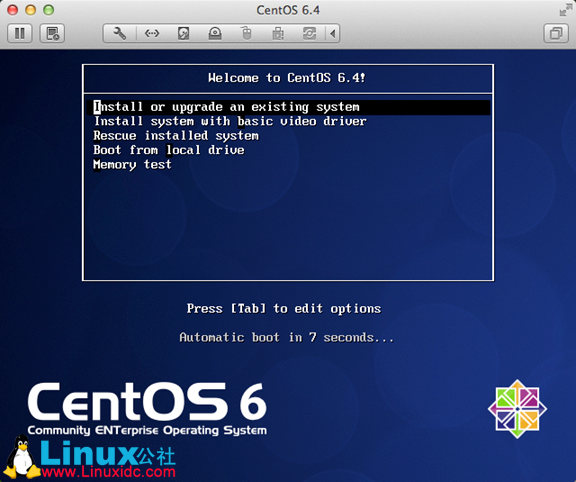Image resolution: width=576 pixels, height=482 pixels.
Task: Click the CD/DVD drive icon
Action: [x=215, y=33]
